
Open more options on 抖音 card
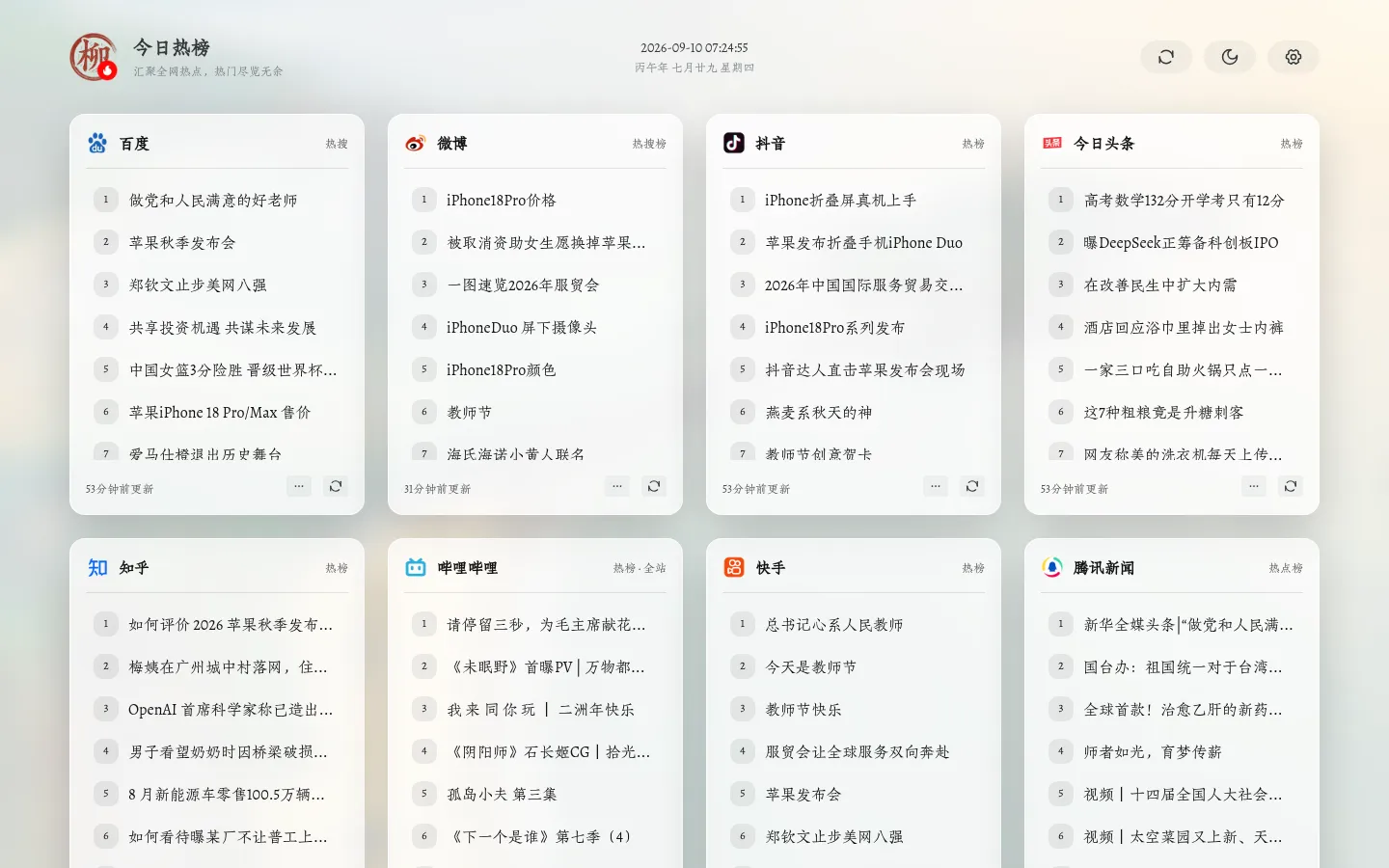click(x=936, y=486)
